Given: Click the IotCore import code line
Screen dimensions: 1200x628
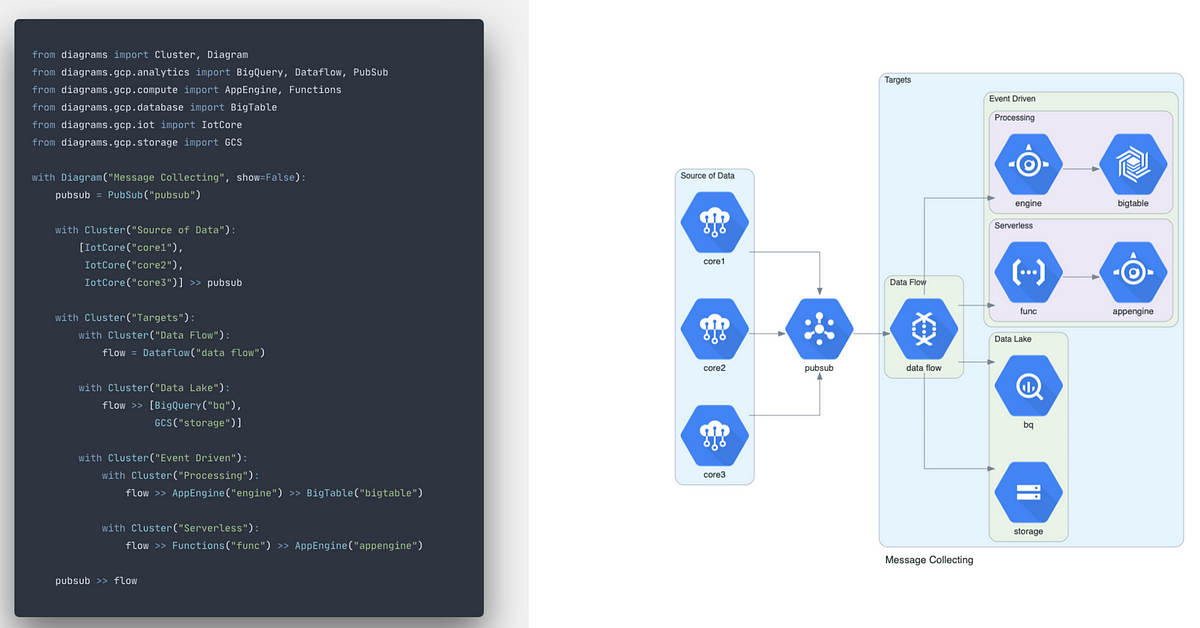Looking at the screenshot, I should tap(137, 125).
